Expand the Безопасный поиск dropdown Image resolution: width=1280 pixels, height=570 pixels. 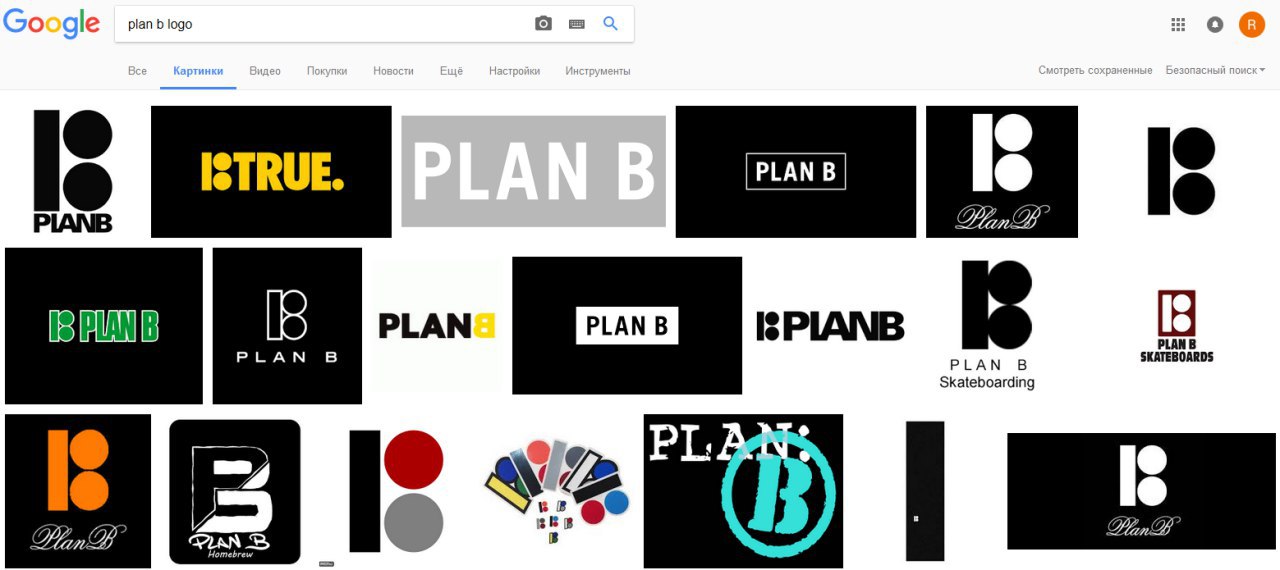(x=1215, y=71)
